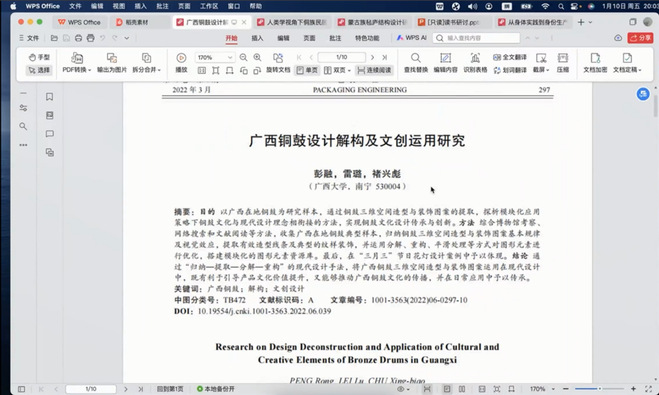Open the 编辑内容 edit tool
659x395 pixels.
(x=445, y=63)
